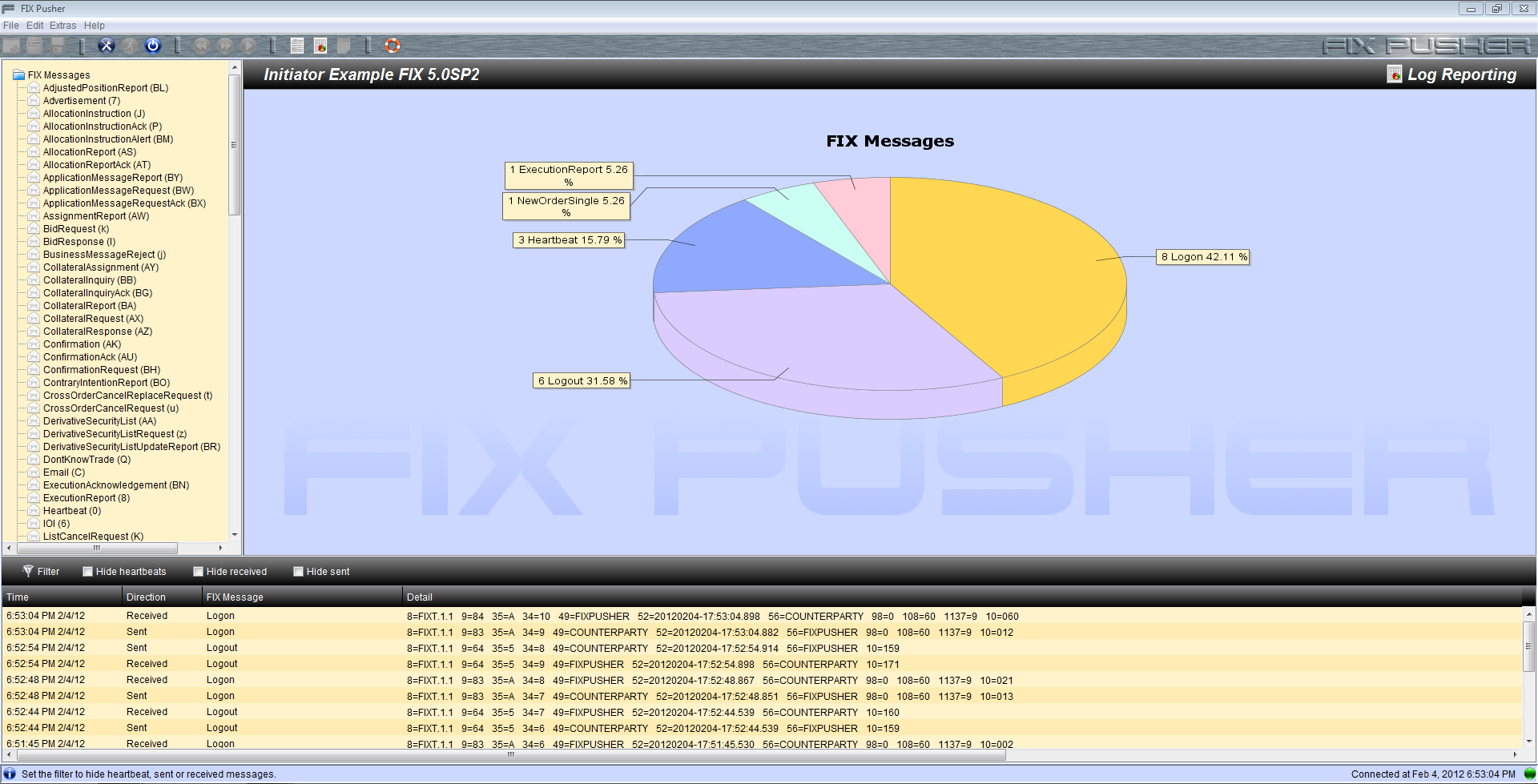The width and height of the screenshot is (1538, 784).
Task: Open the settings wrench tool icon
Action: pos(107,46)
